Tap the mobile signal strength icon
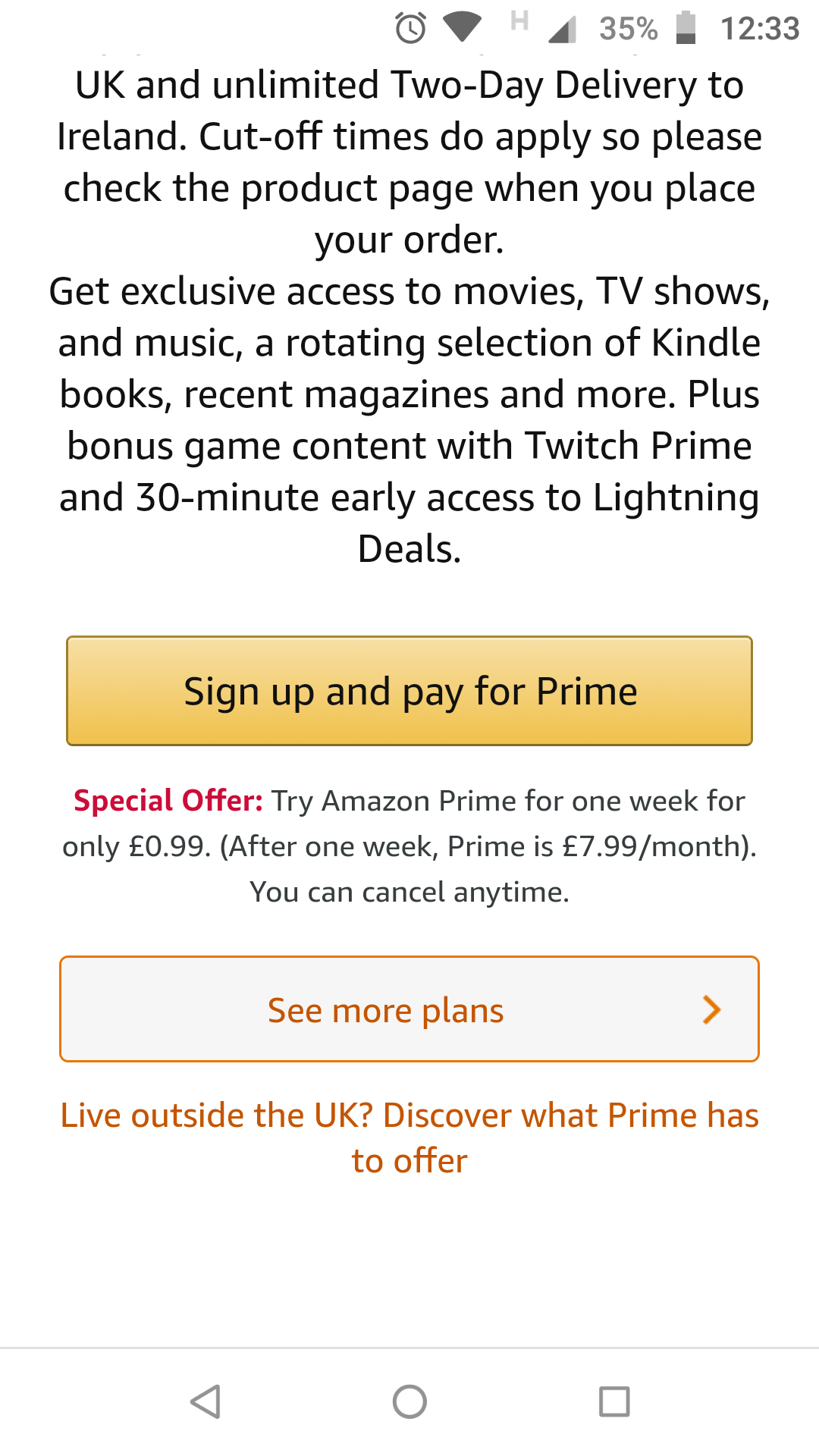 [x=562, y=30]
